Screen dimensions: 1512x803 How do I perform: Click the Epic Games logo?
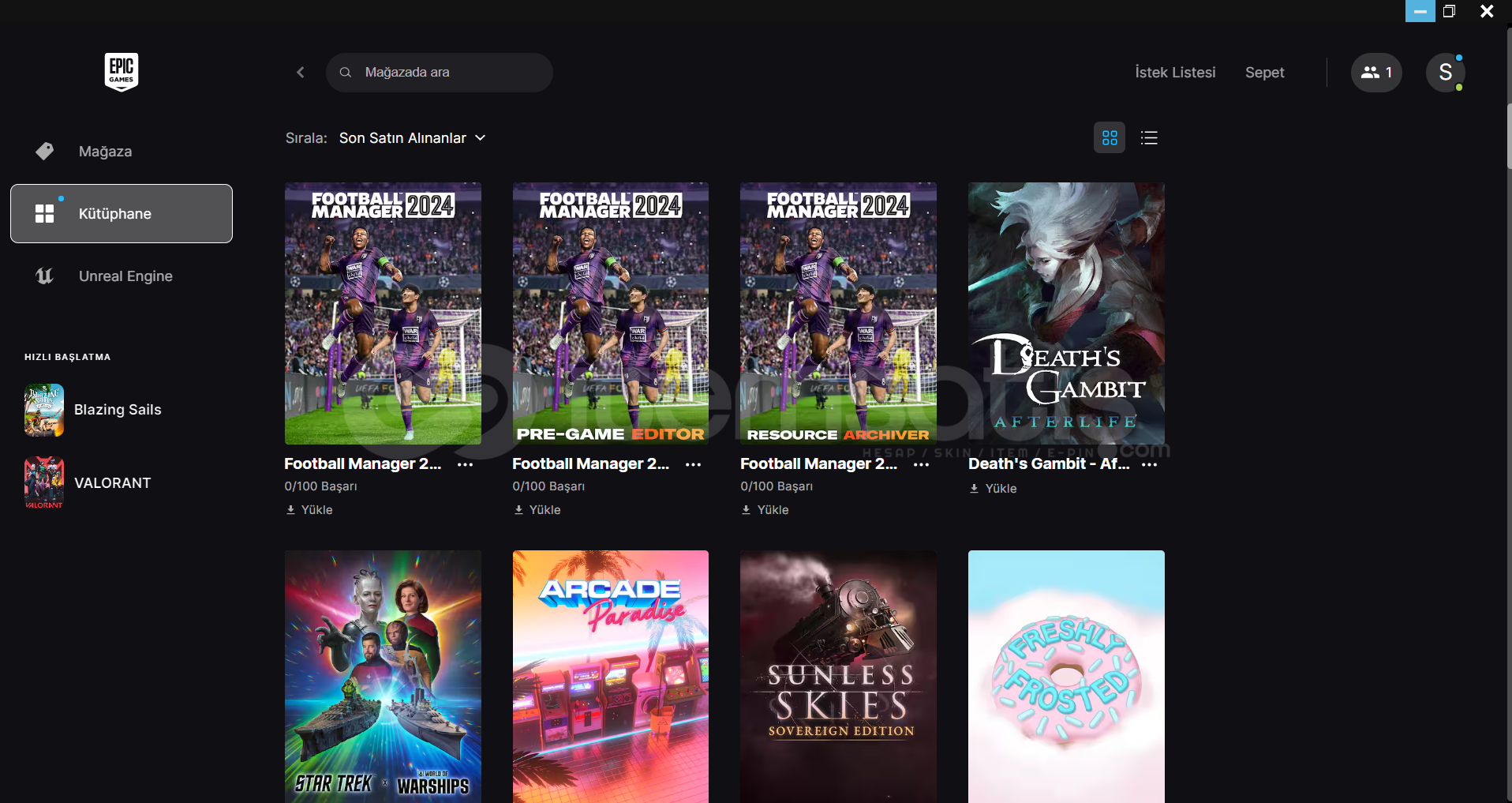click(x=122, y=72)
